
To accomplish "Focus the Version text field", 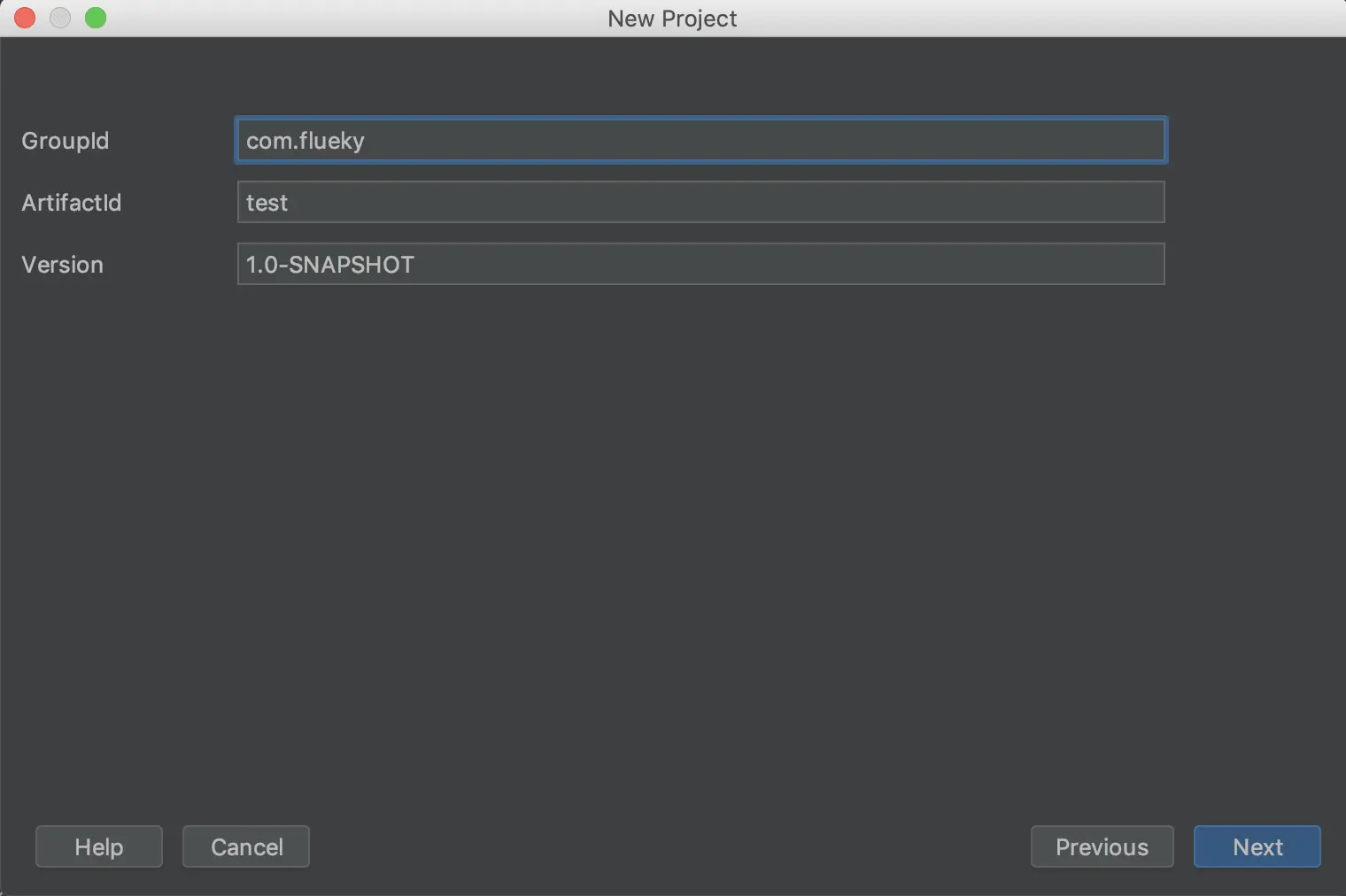I will coord(700,264).
